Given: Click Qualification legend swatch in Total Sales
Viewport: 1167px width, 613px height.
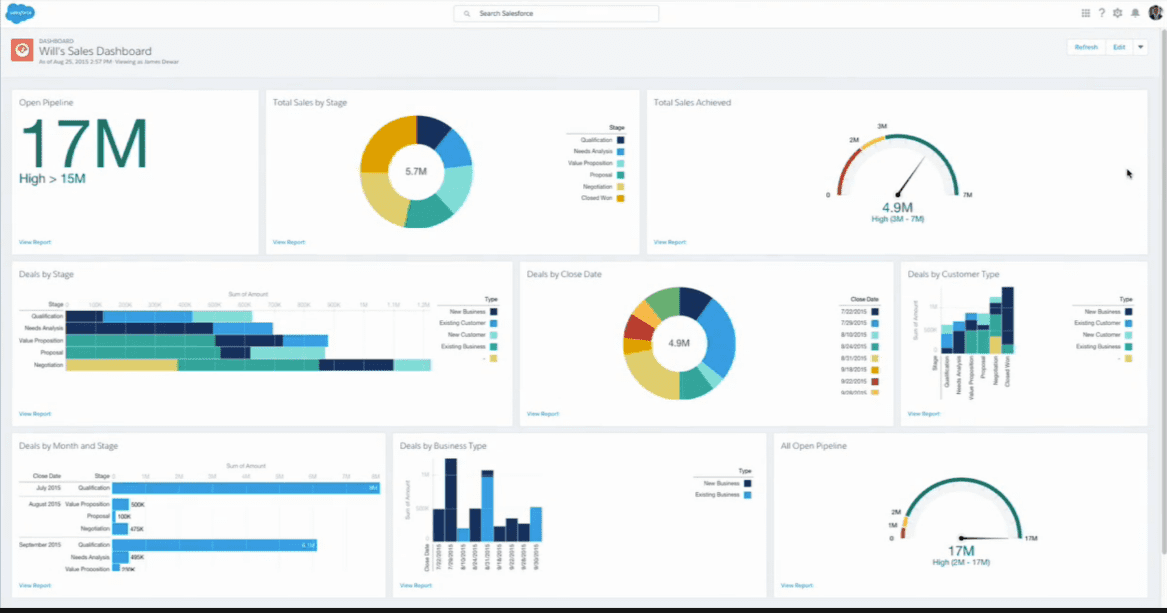Looking at the screenshot, I should click(x=621, y=141).
